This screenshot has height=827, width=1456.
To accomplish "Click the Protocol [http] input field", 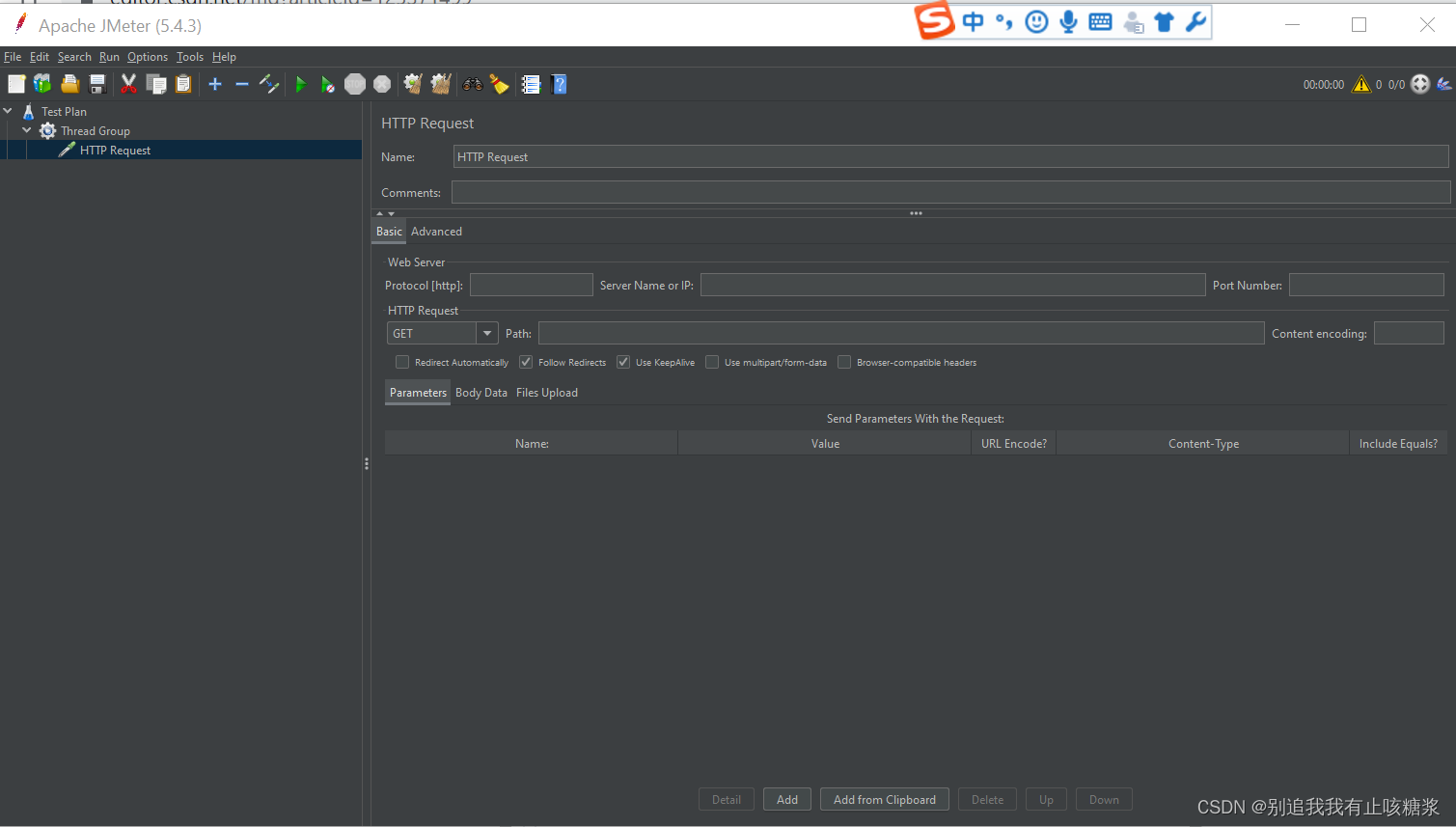I will (532, 285).
